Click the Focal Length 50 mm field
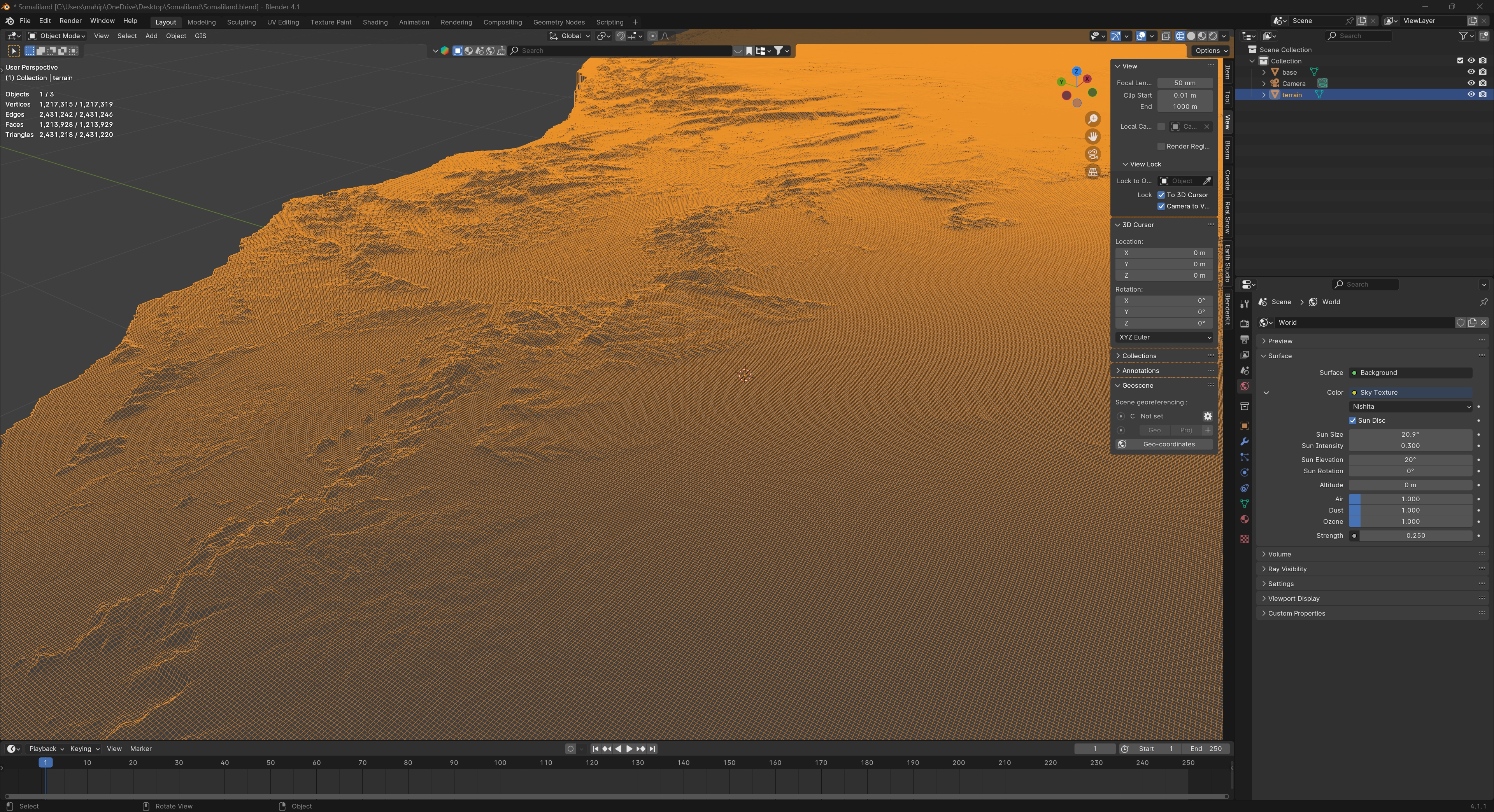The image size is (1494, 812). click(x=1184, y=83)
